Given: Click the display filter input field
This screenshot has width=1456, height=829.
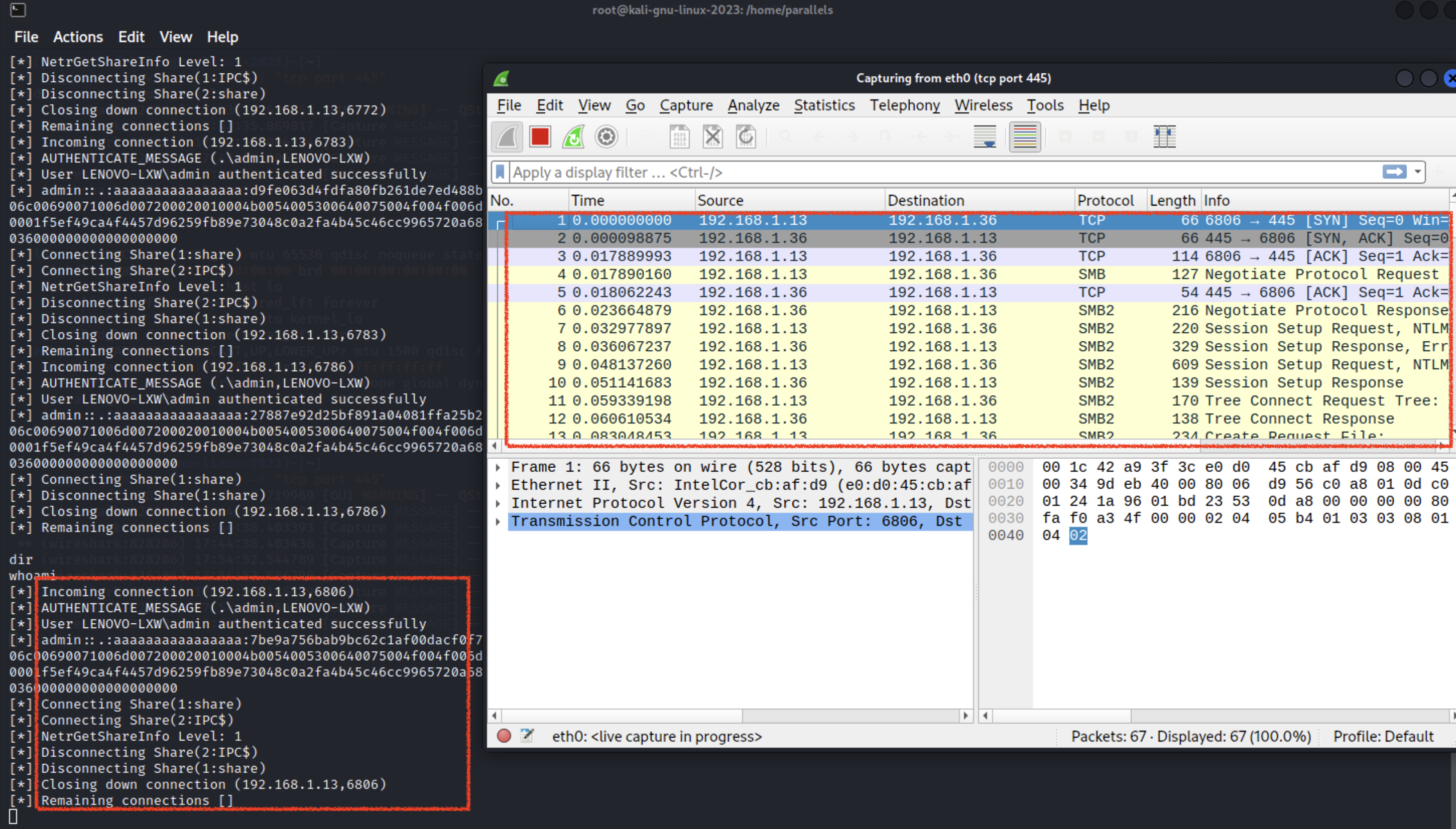Looking at the screenshot, I should [x=911, y=172].
